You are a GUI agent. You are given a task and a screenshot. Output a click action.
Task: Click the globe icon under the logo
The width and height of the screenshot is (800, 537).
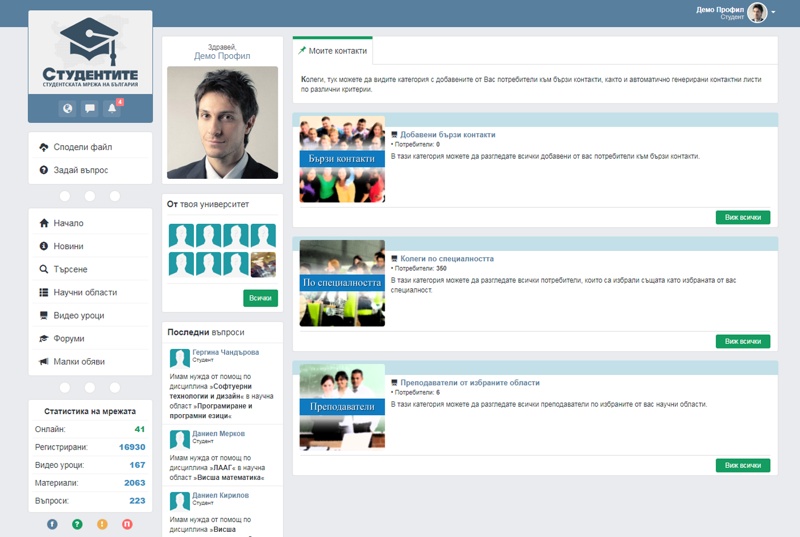click(x=67, y=108)
